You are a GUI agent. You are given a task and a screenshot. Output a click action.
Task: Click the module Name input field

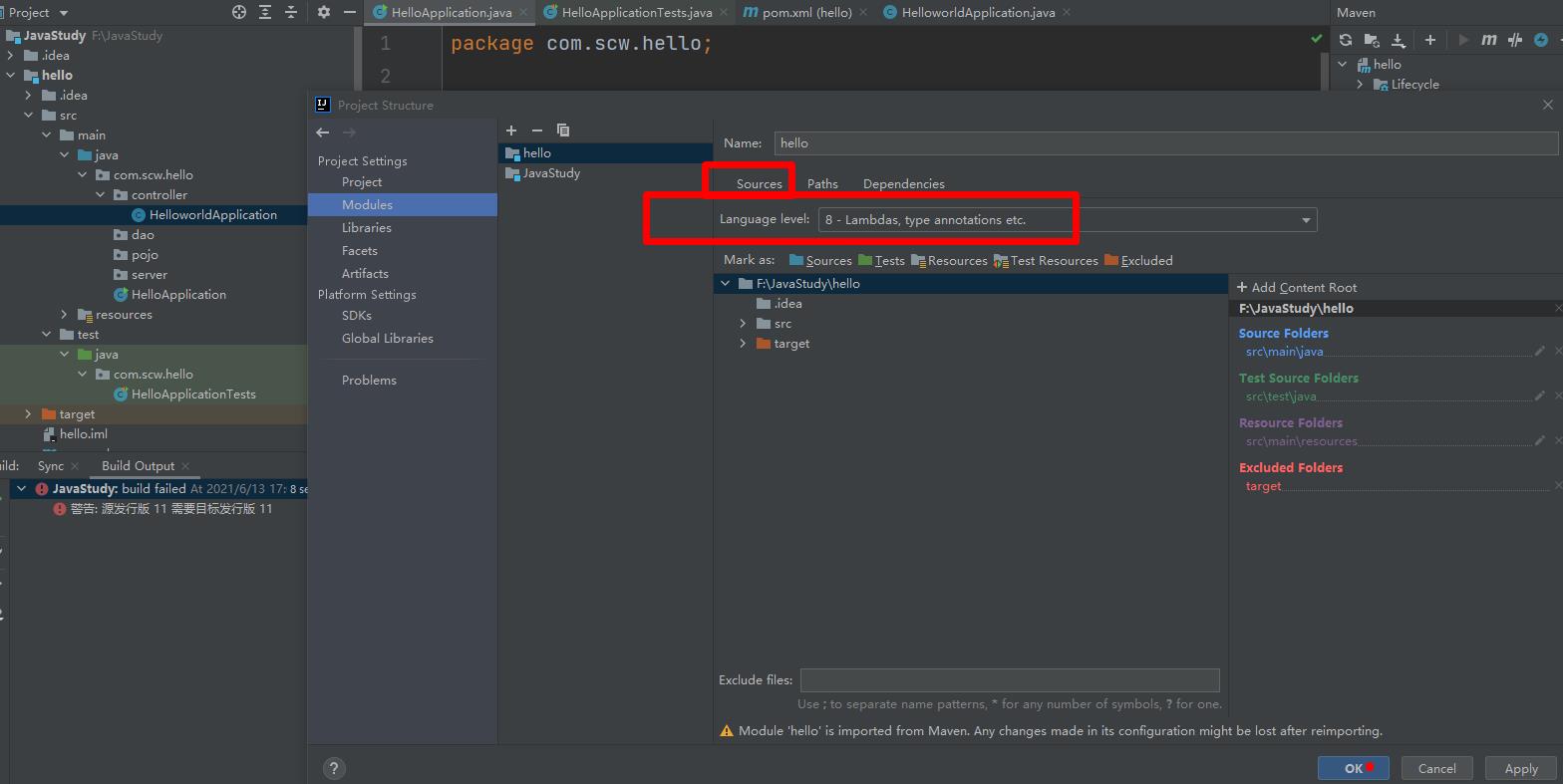(1166, 143)
